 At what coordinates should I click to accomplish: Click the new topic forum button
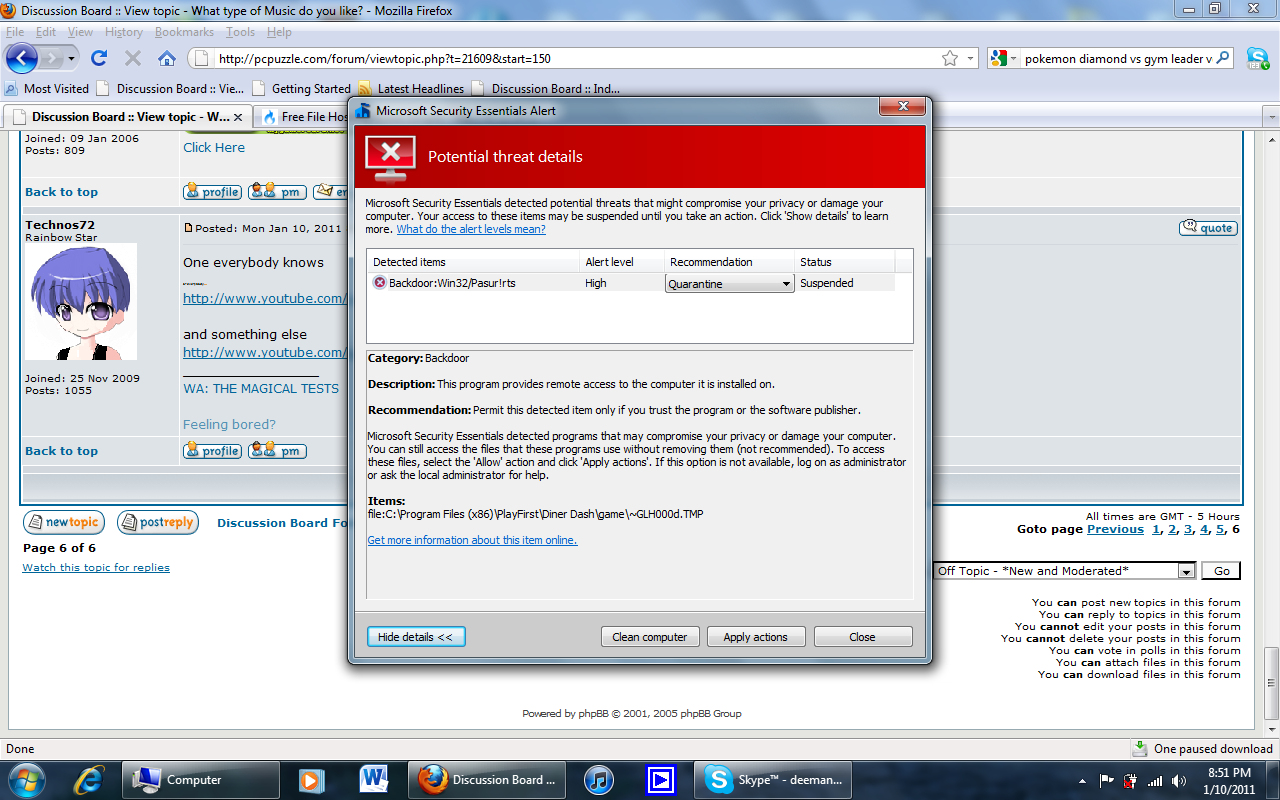(x=64, y=522)
